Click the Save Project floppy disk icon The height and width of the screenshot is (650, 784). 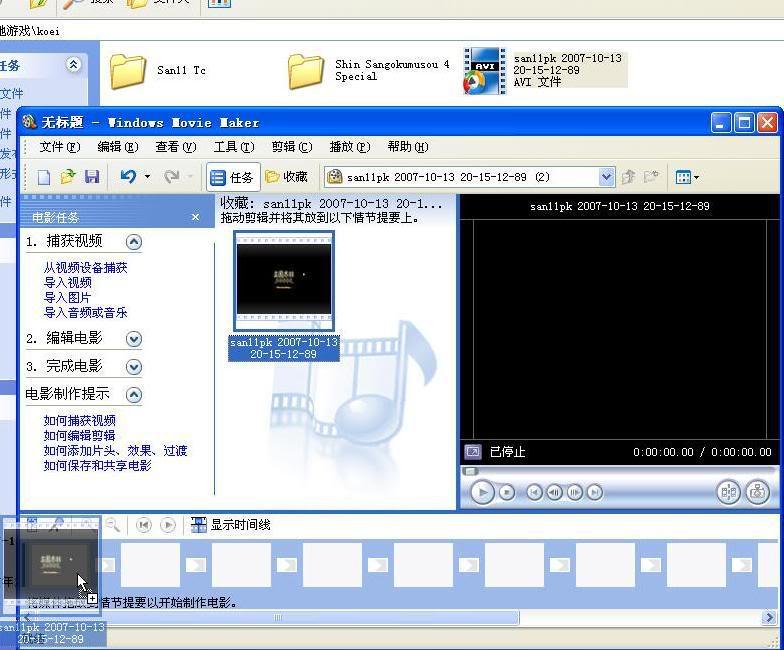click(92, 177)
